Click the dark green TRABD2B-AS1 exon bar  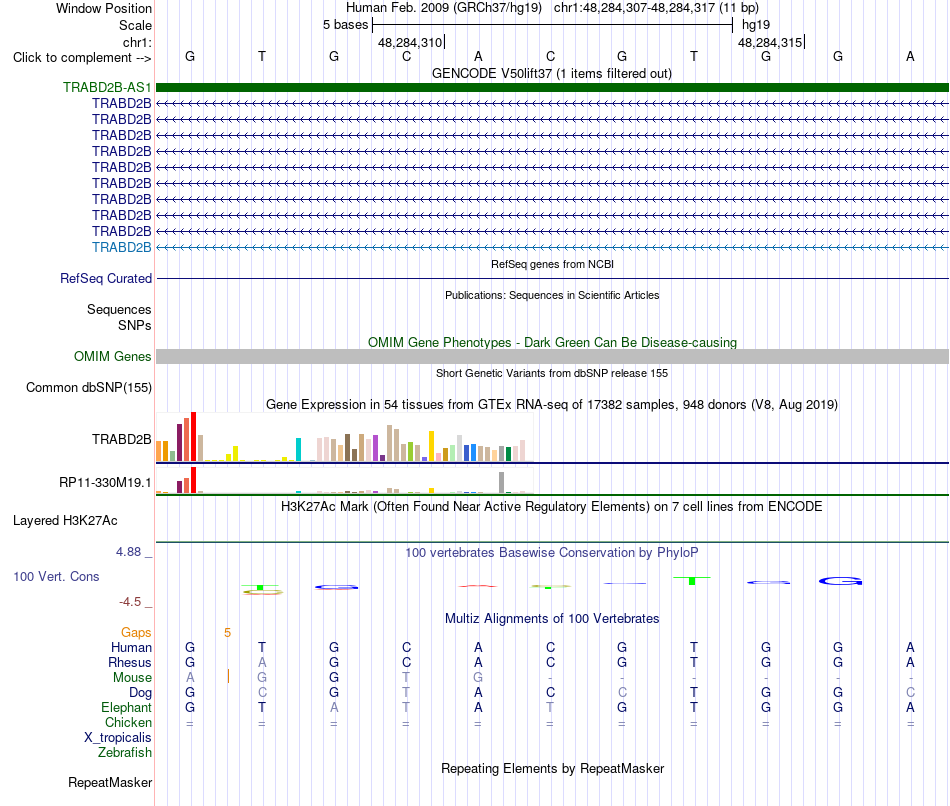point(552,87)
